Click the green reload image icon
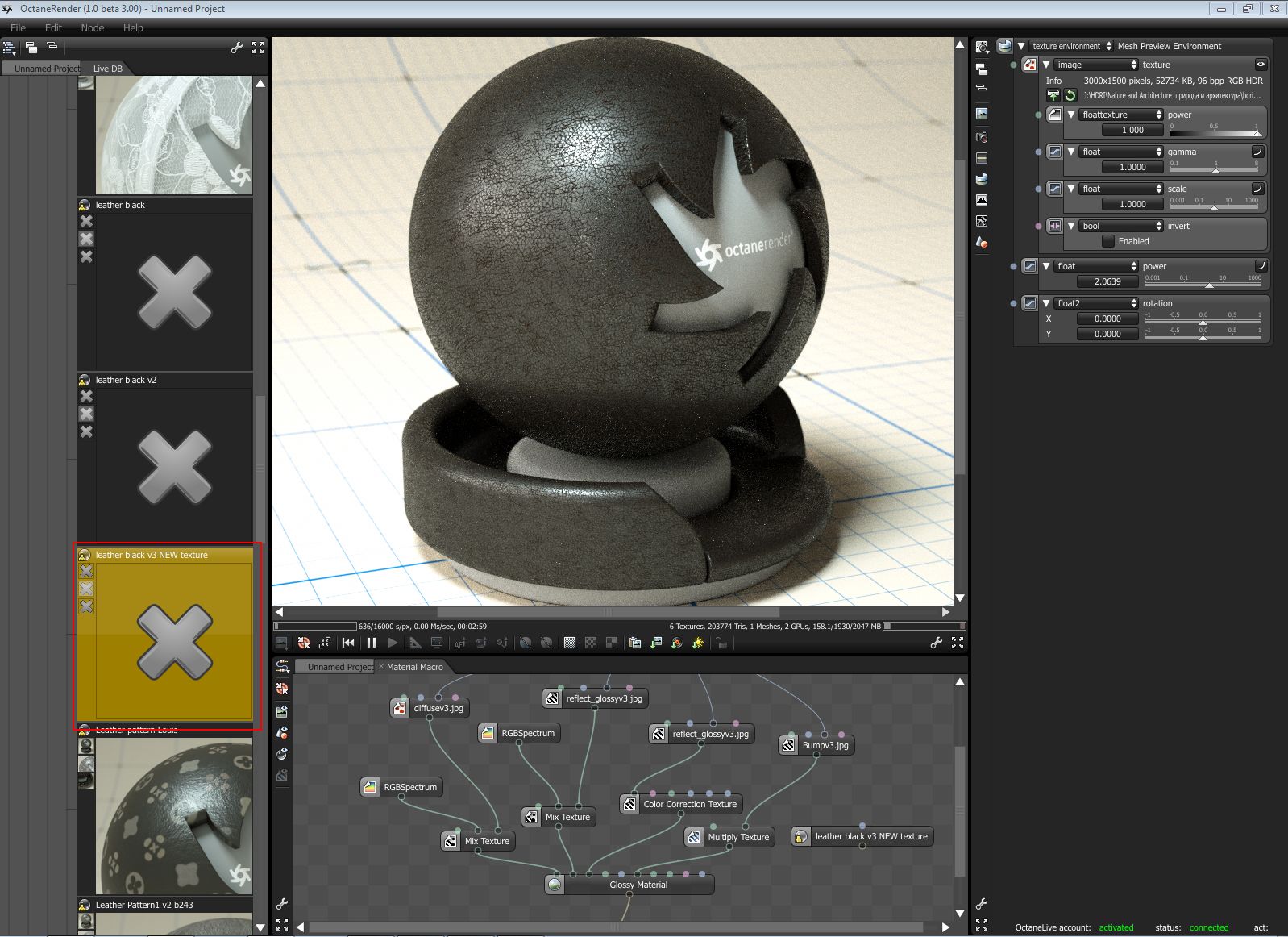Screen dimensions: 1288x937 point(1070,95)
